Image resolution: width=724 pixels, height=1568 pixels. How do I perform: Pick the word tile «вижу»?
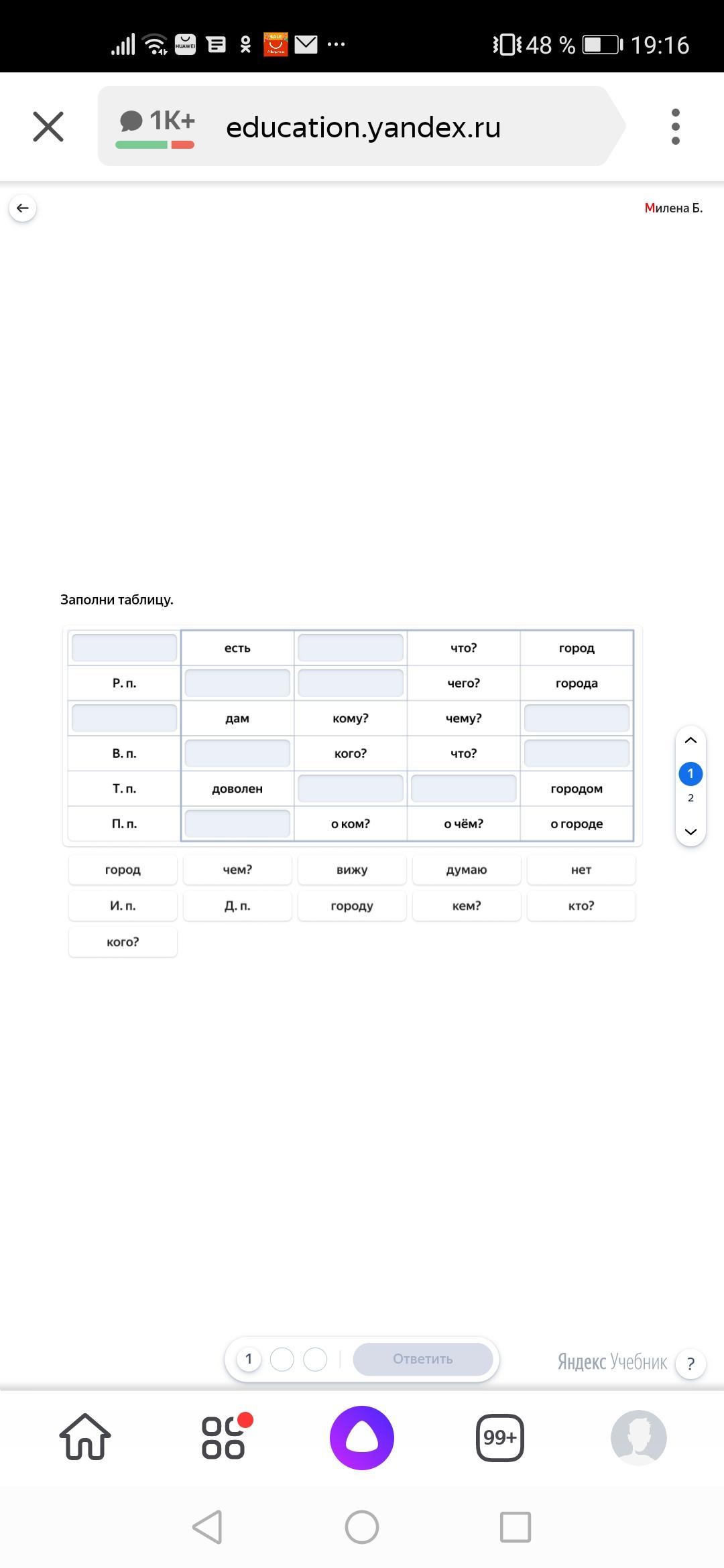pyautogui.click(x=352, y=870)
